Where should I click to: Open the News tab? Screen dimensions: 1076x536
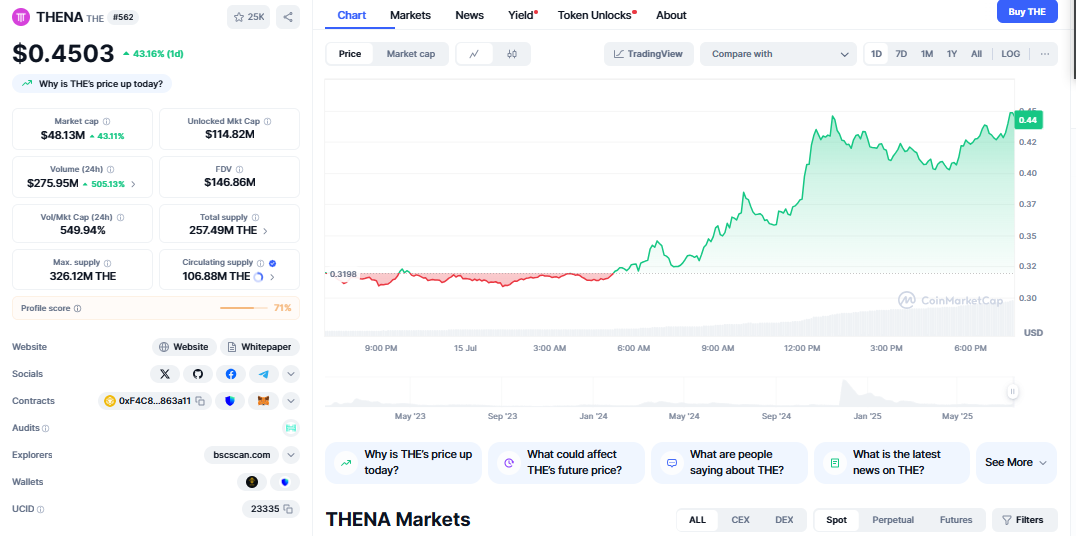click(469, 15)
